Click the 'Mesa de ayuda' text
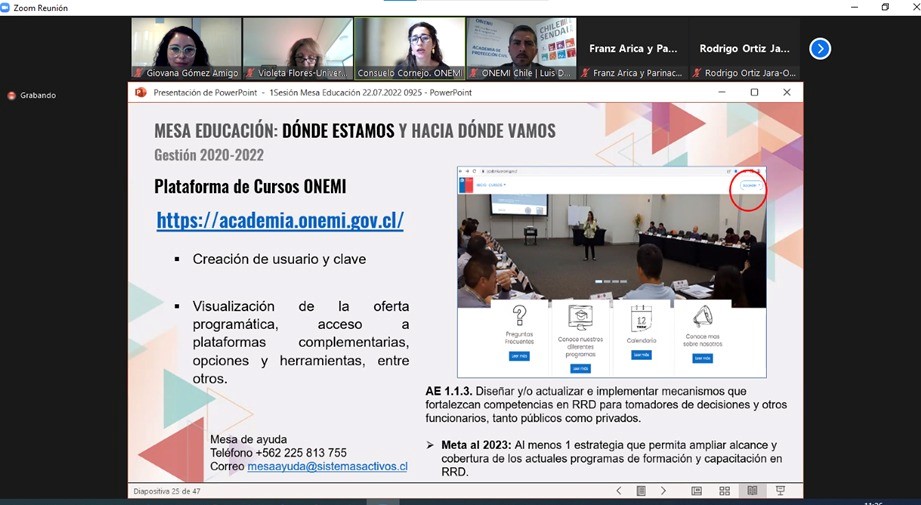This screenshot has height=505, width=921. pos(248,439)
